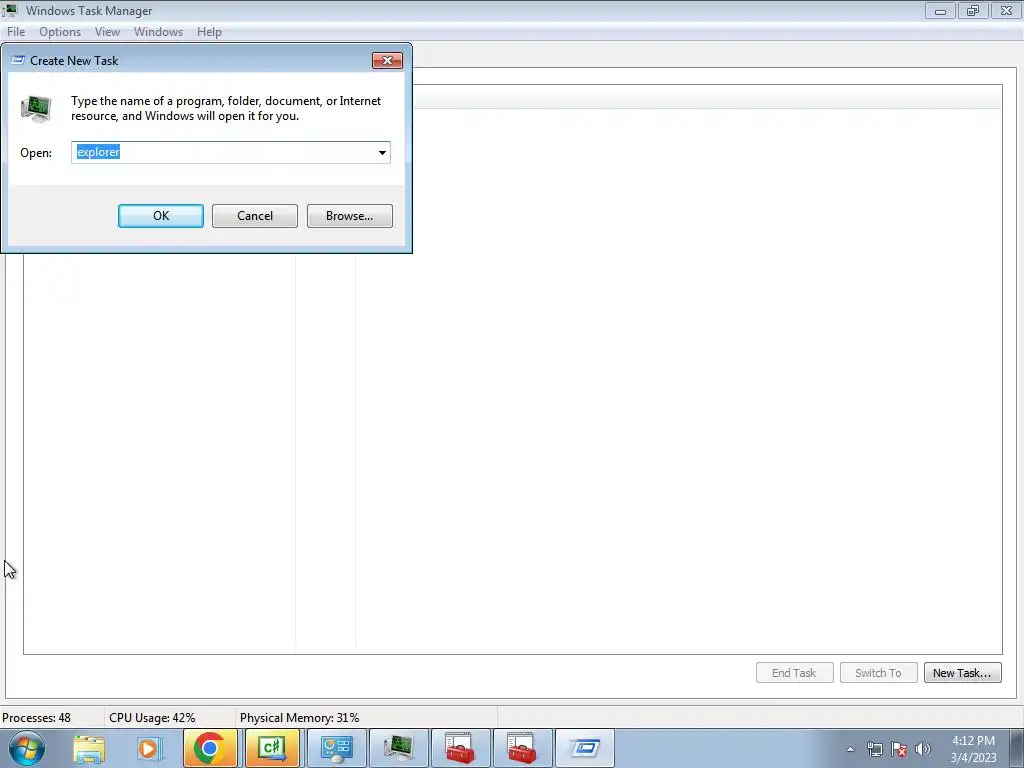
Task: Open the Windows menu
Action: click(x=158, y=32)
